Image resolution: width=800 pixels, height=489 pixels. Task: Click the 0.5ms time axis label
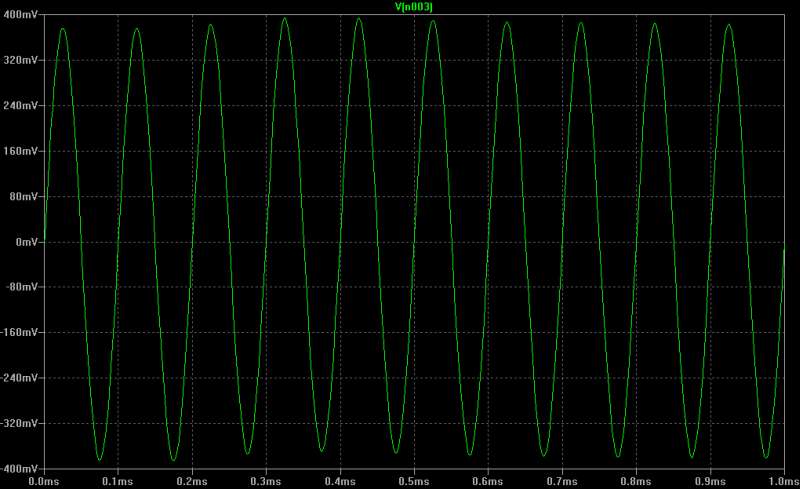coord(414,482)
